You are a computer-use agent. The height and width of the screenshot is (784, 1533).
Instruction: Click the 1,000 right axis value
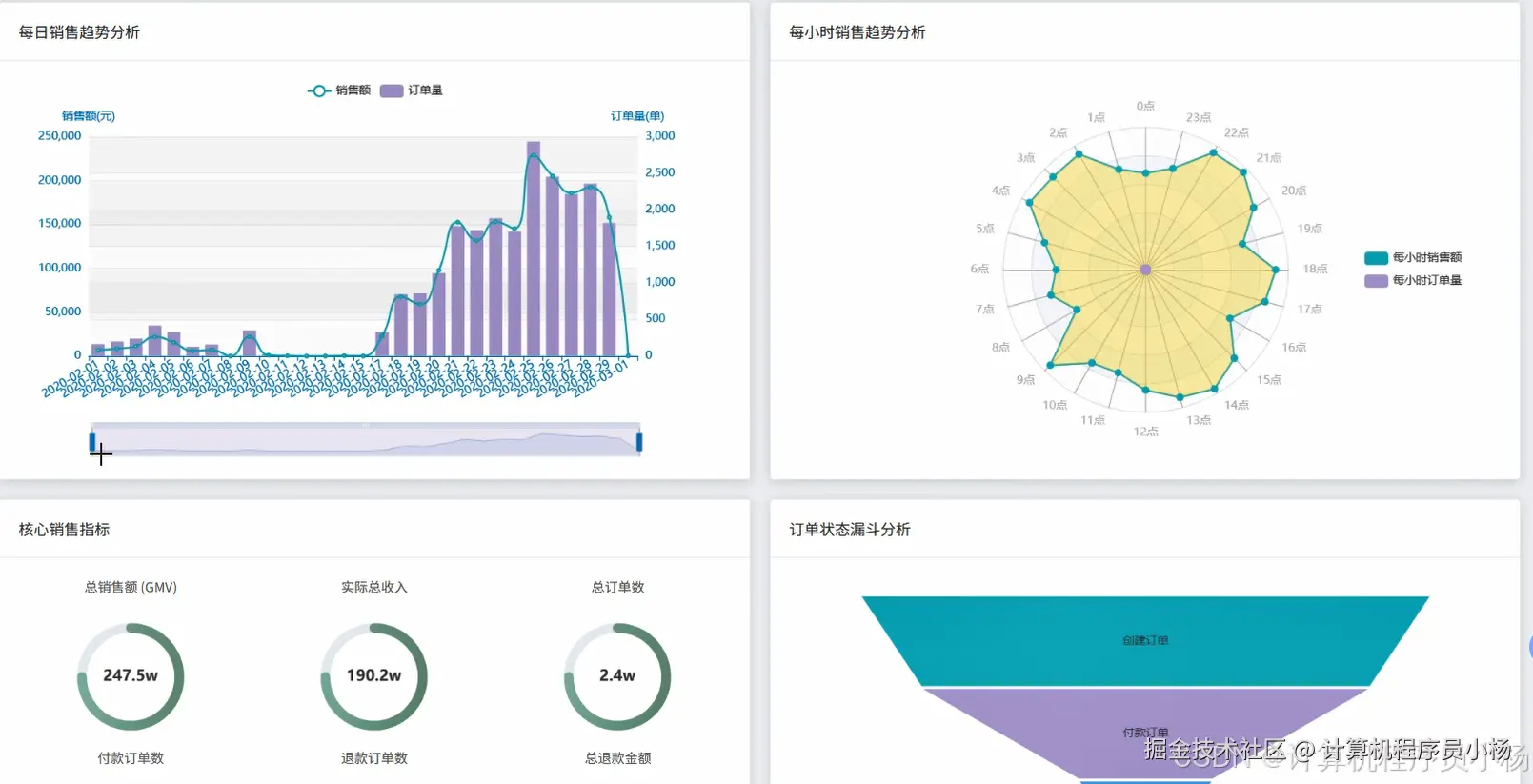660,282
